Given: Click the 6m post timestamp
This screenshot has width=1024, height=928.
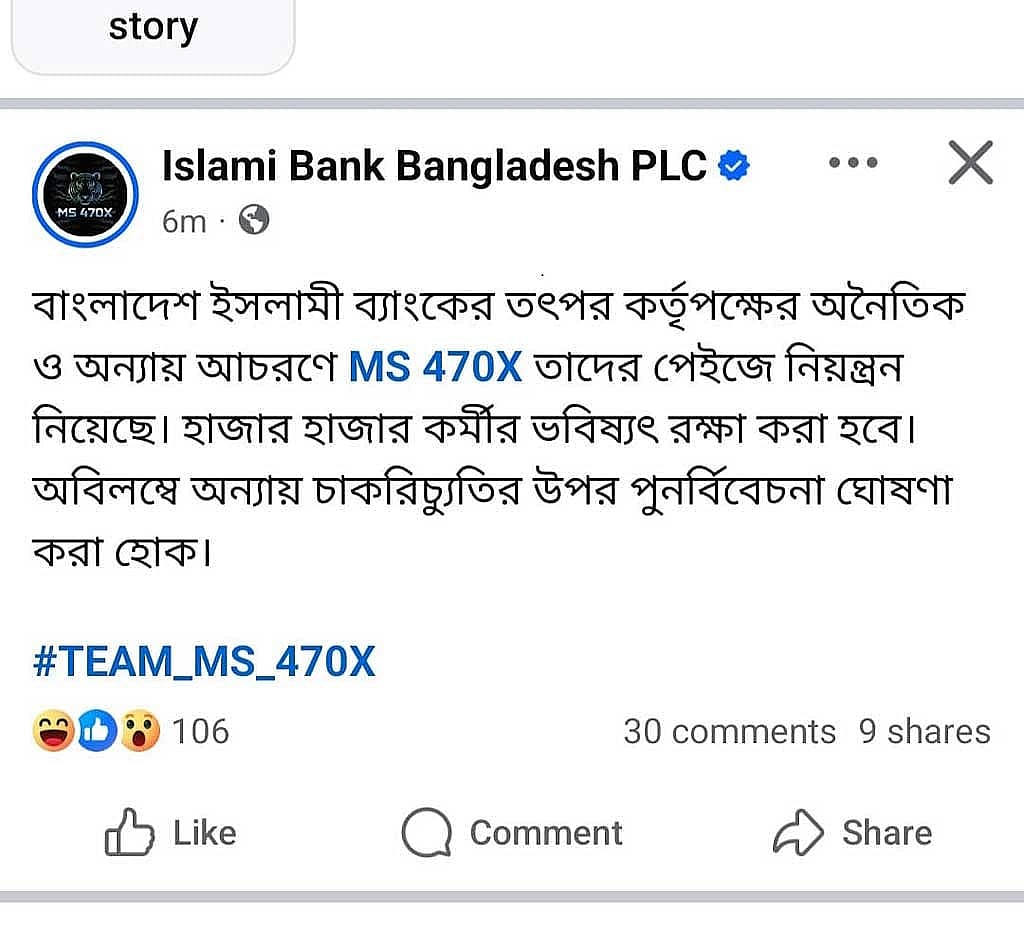Looking at the screenshot, I should click(x=184, y=222).
